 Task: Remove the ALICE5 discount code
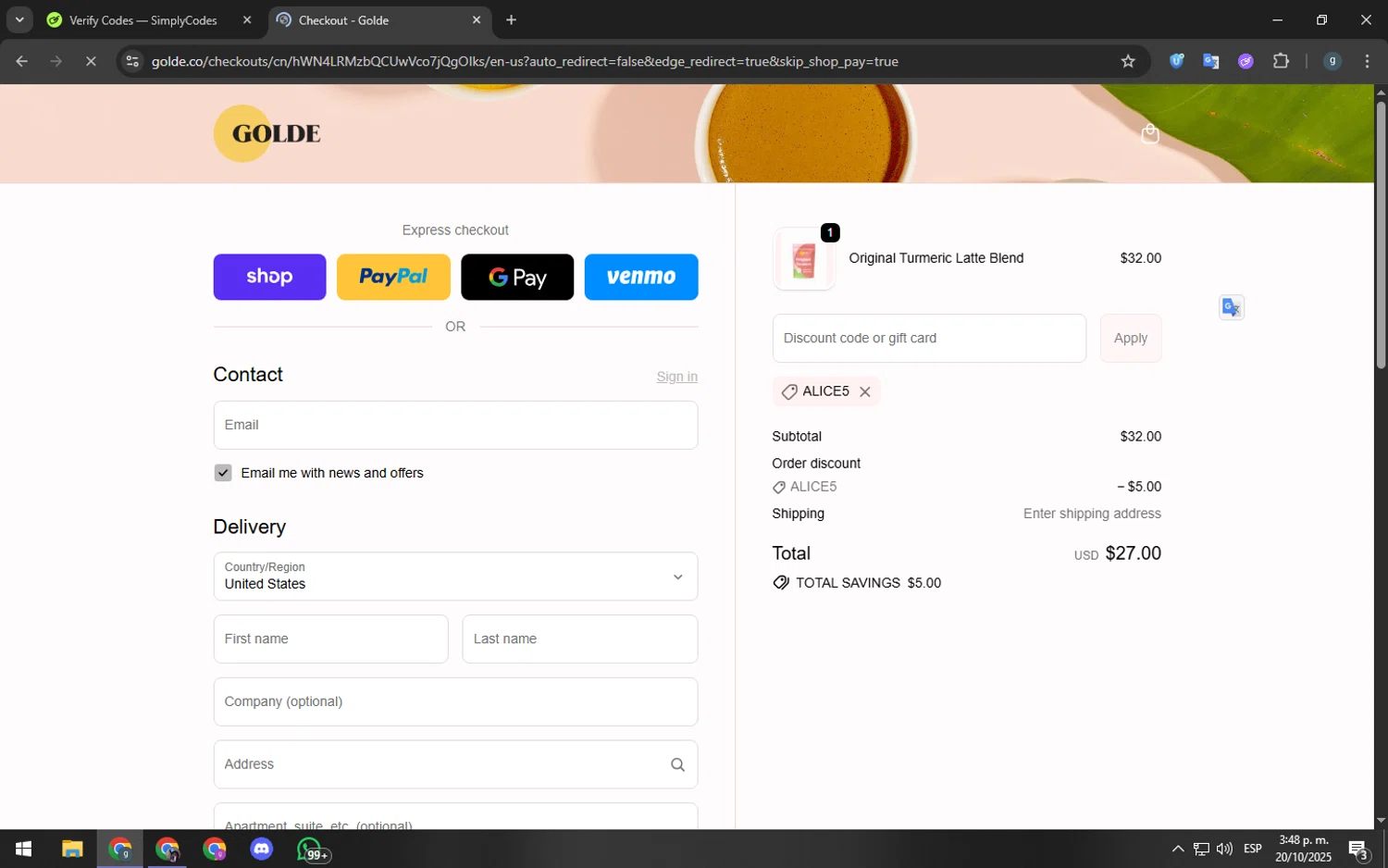coord(865,391)
